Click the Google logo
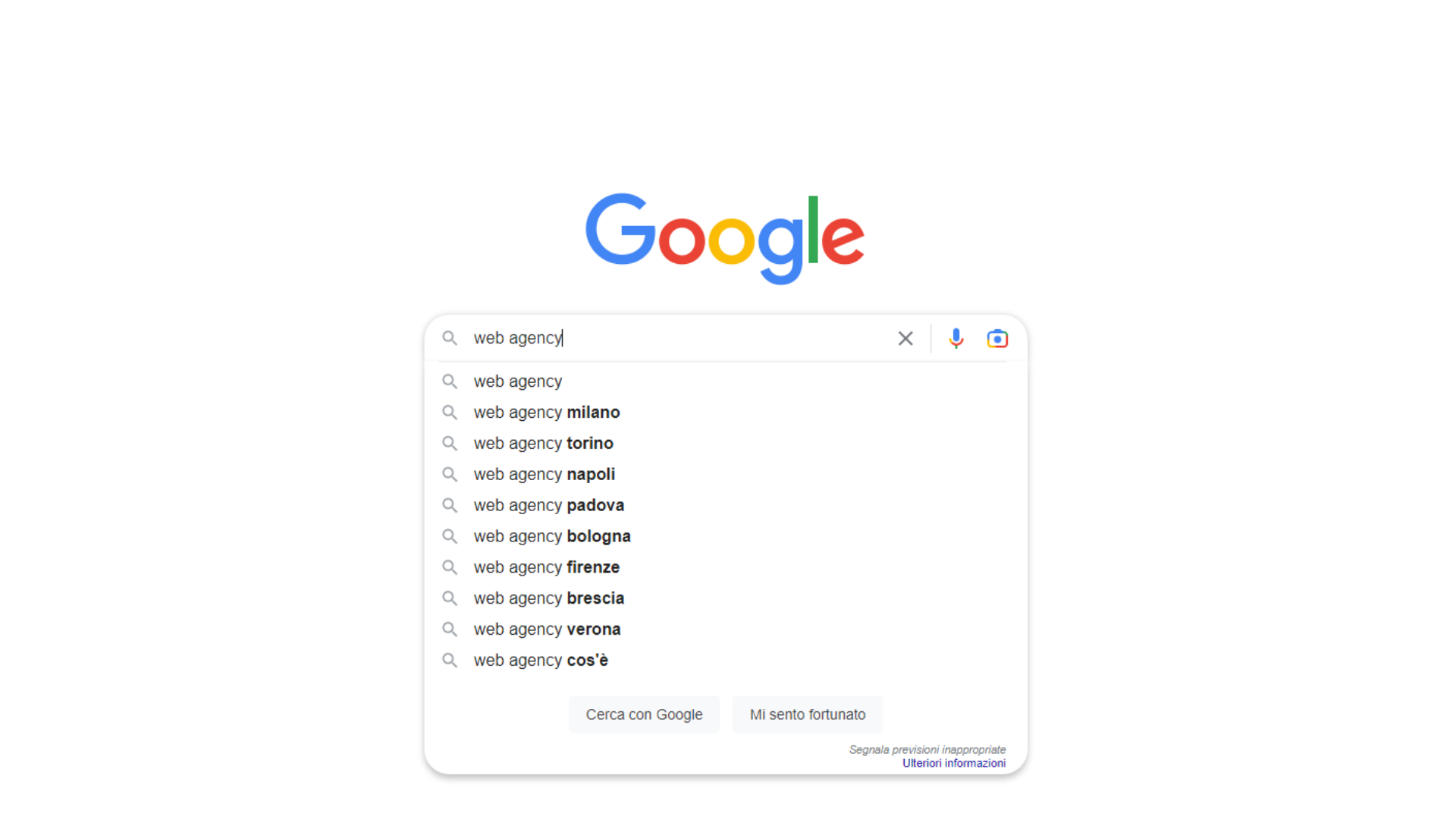 click(725, 238)
